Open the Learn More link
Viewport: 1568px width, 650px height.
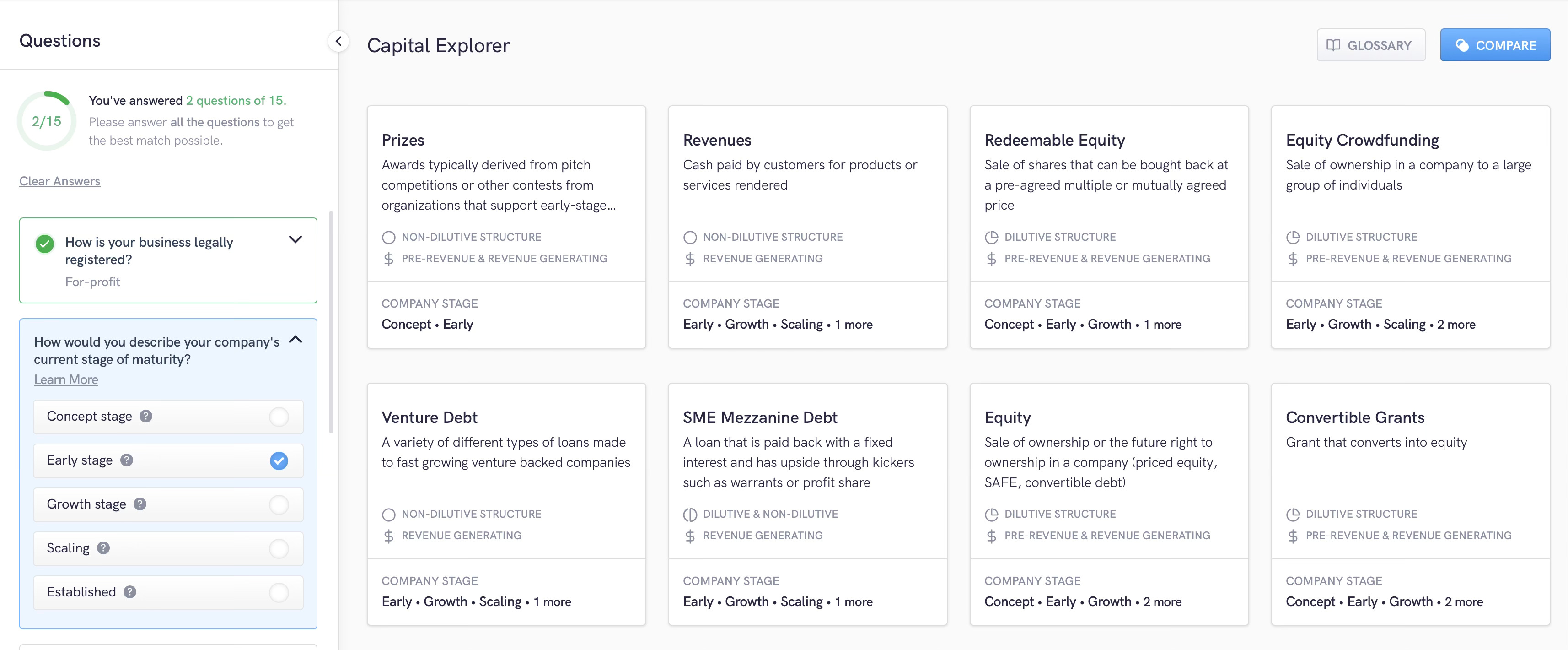[66, 379]
